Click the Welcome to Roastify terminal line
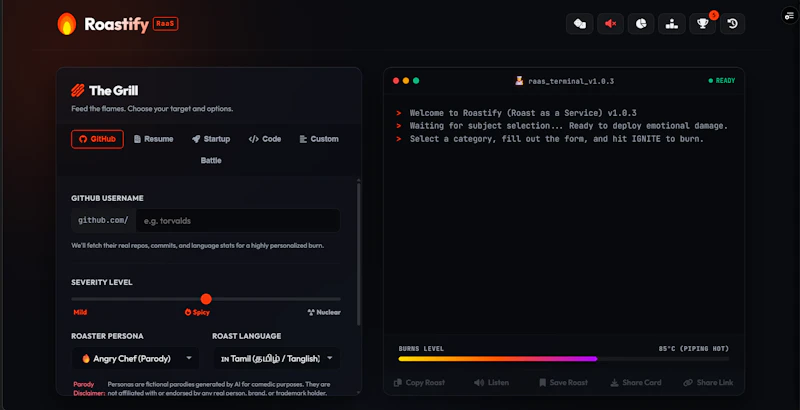This screenshot has height=410, width=800. pyautogui.click(x=522, y=113)
